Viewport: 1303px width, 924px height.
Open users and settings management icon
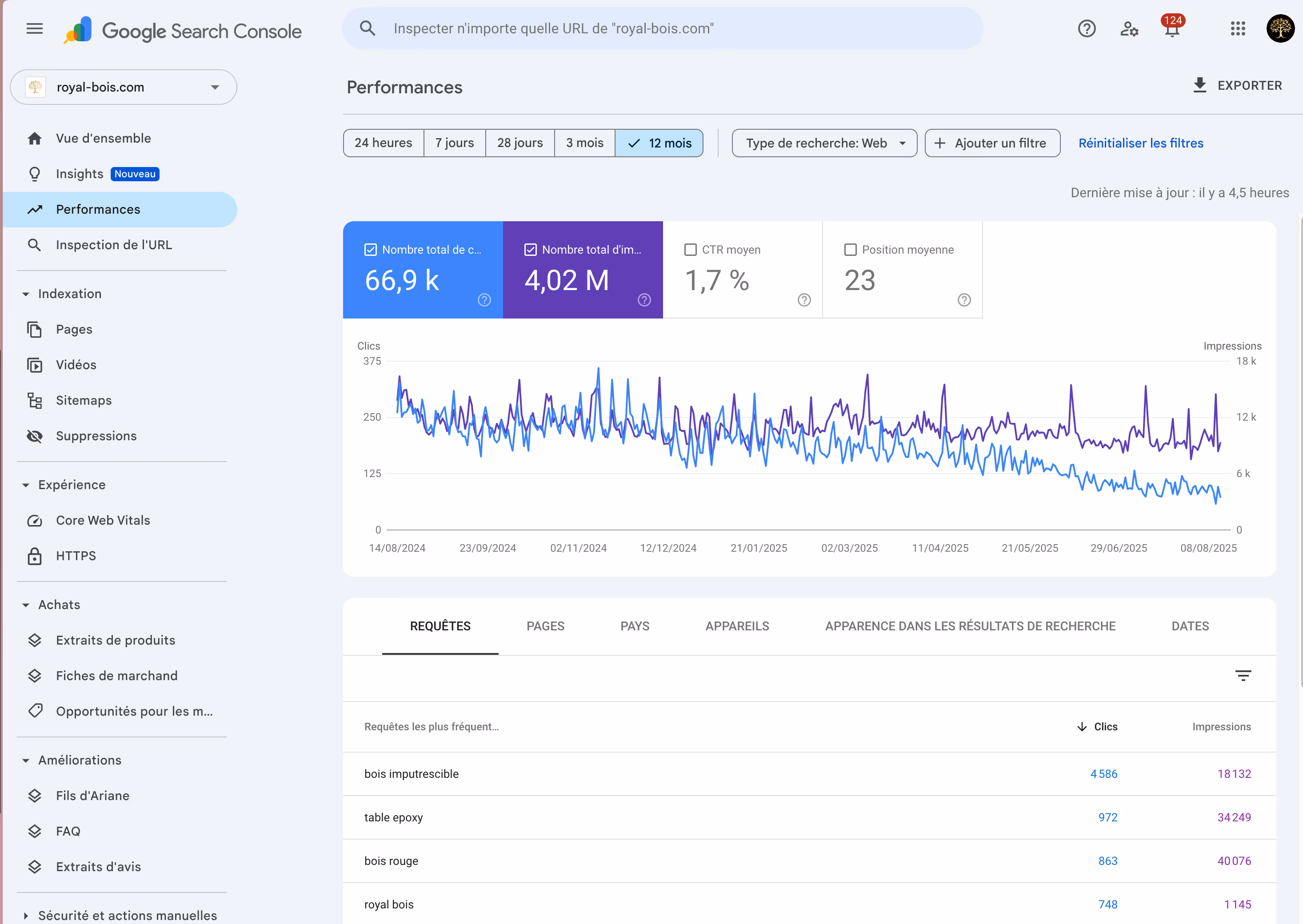pyautogui.click(x=1129, y=28)
